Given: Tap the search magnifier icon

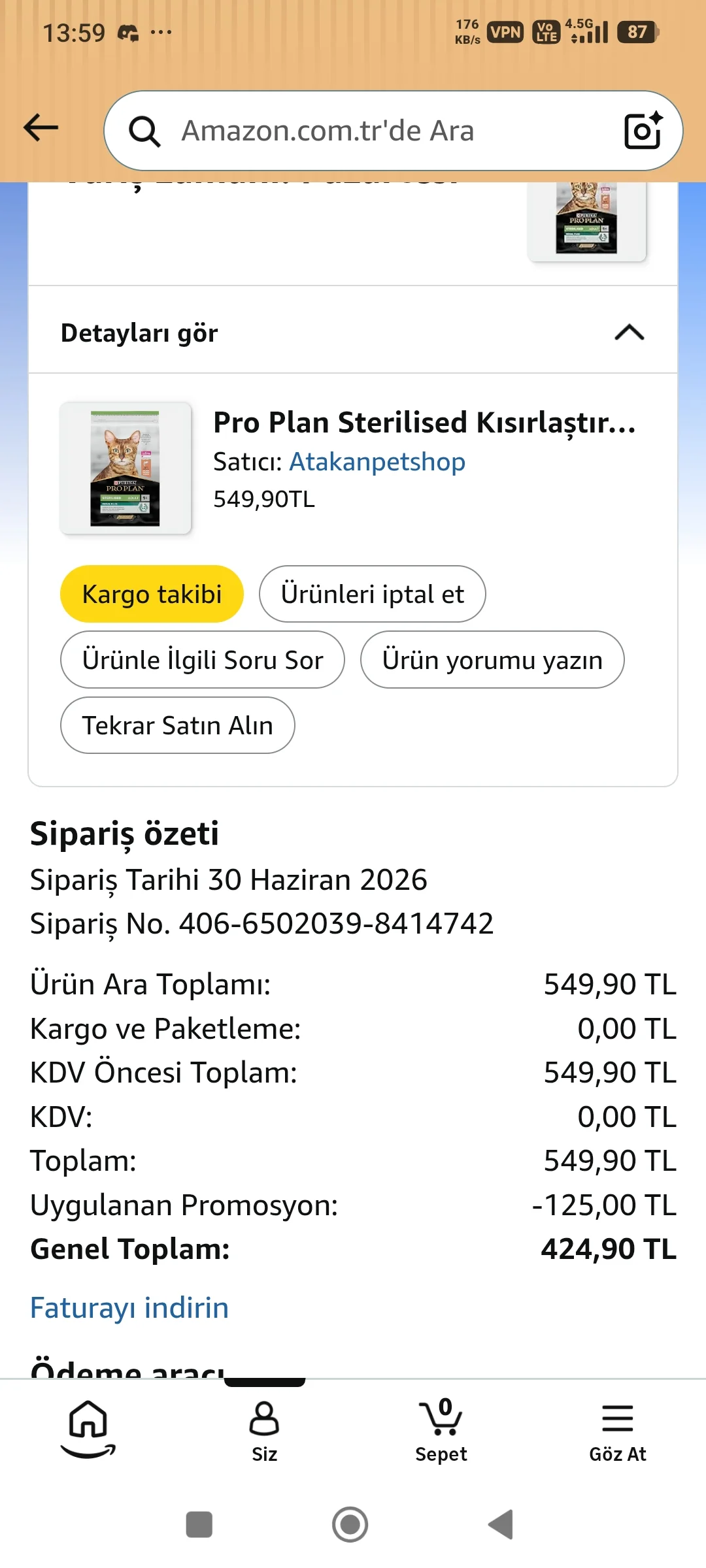Looking at the screenshot, I should pyautogui.click(x=144, y=131).
